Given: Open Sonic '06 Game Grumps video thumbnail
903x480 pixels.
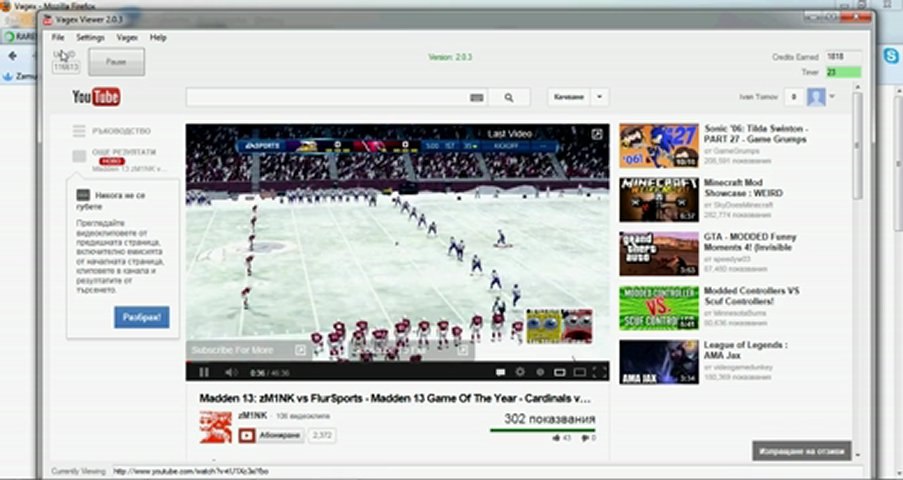Looking at the screenshot, I should 659,146.
